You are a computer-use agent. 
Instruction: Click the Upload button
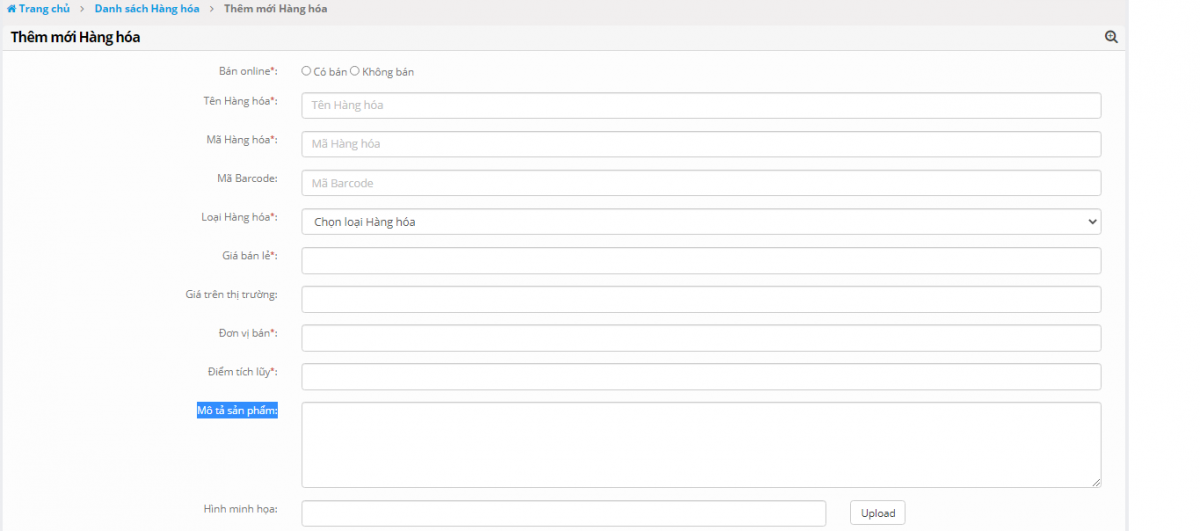tap(878, 513)
